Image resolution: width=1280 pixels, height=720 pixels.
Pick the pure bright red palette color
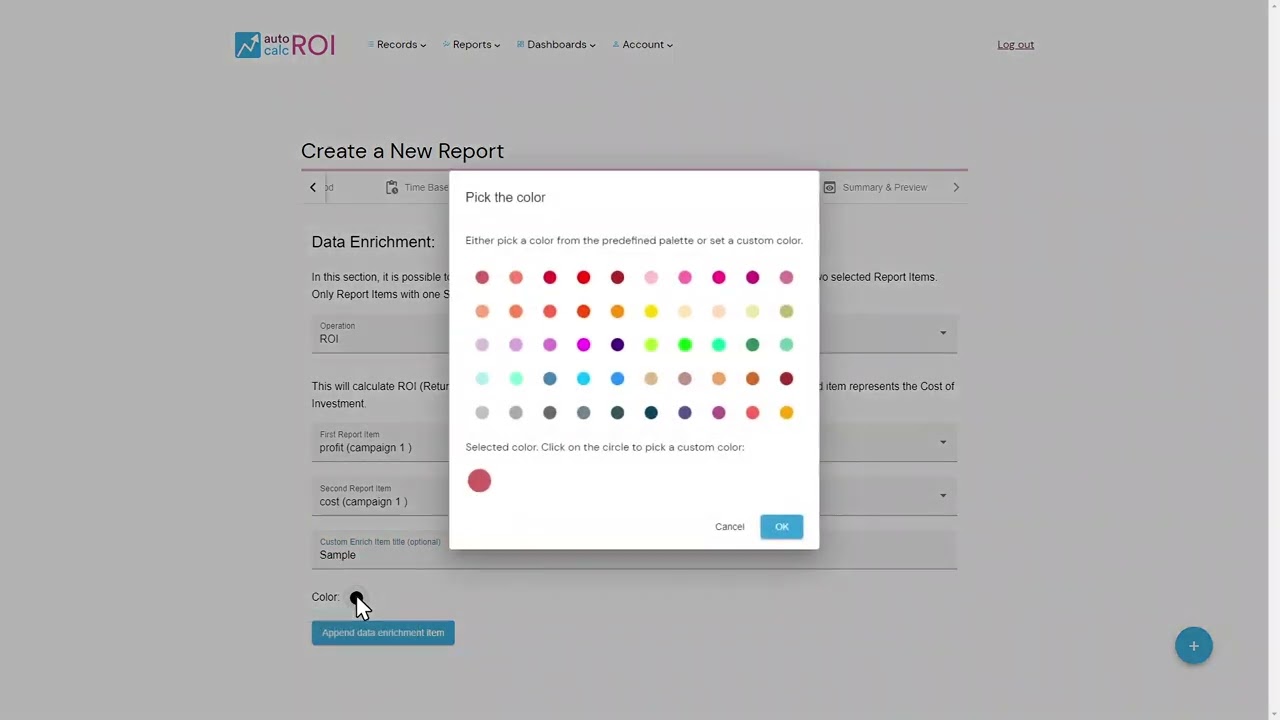tap(583, 277)
